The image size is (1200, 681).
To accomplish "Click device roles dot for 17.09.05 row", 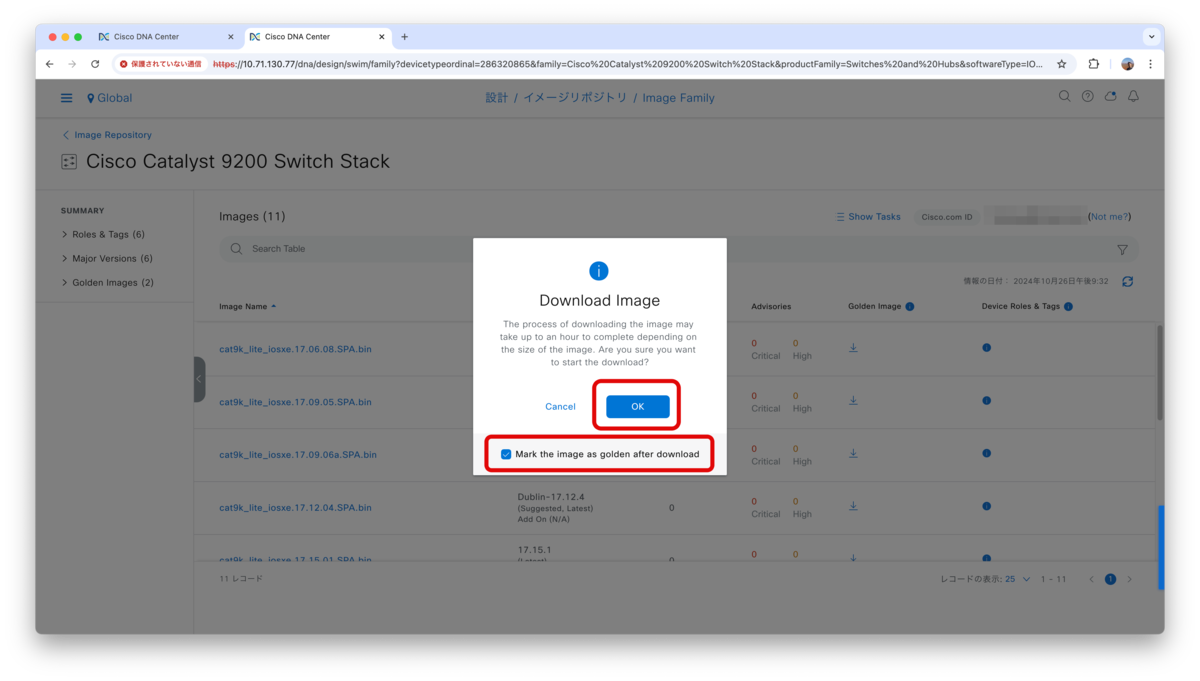I will [986, 401].
